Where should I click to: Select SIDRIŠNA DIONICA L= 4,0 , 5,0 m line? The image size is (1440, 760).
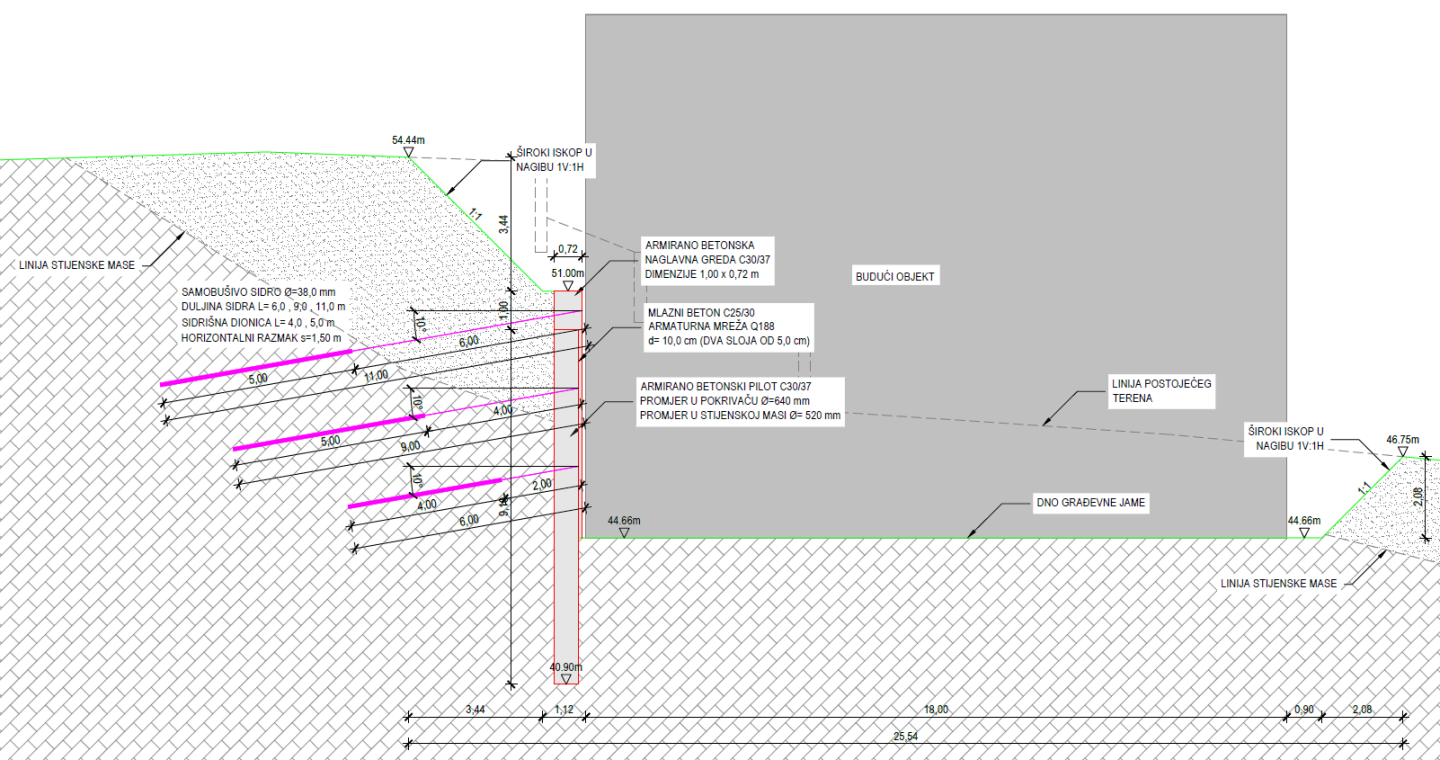(256, 323)
